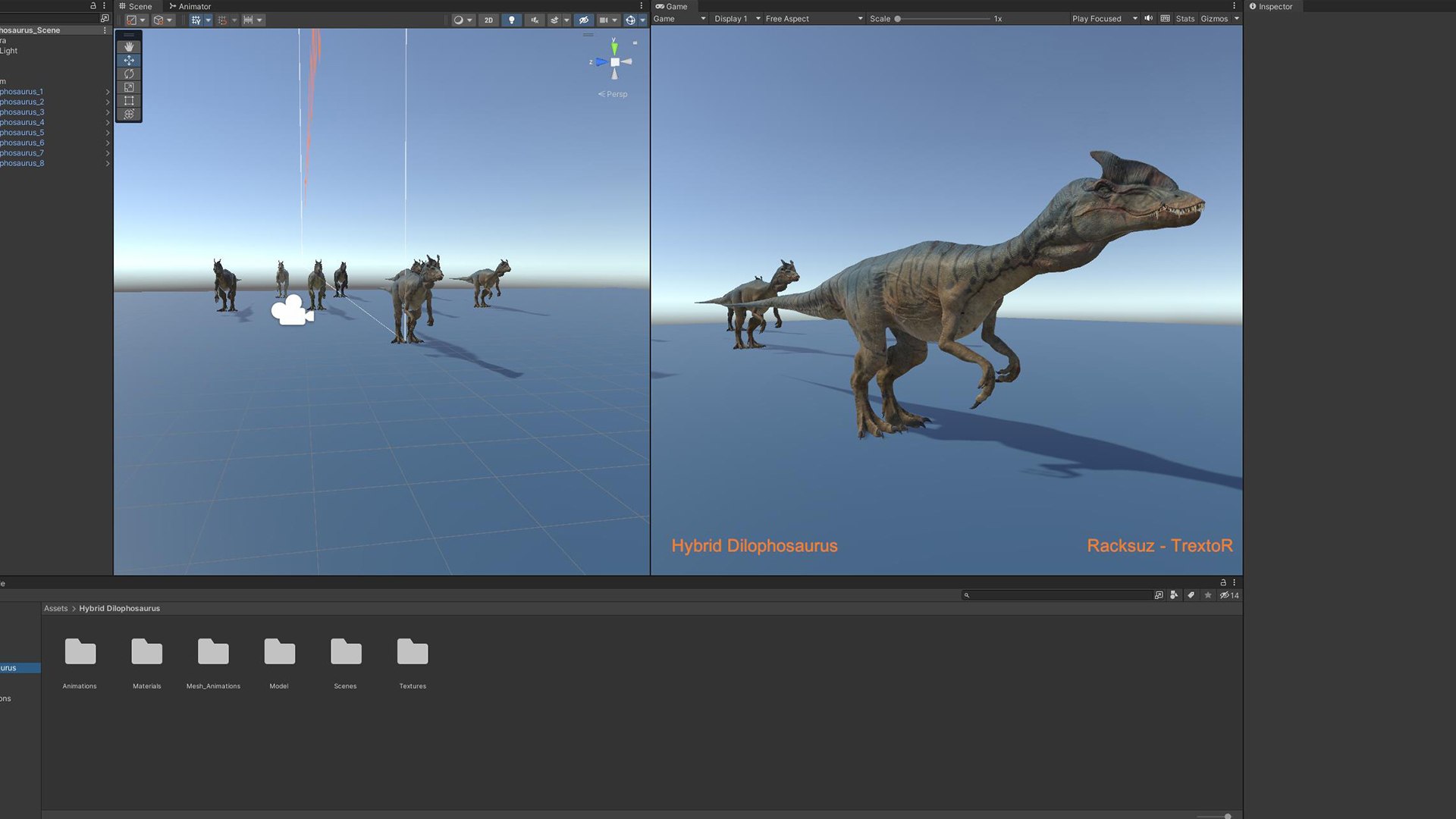Open Project panel search-by-label filter
The width and height of the screenshot is (1456, 819).
pyautogui.click(x=1191, y=595)
